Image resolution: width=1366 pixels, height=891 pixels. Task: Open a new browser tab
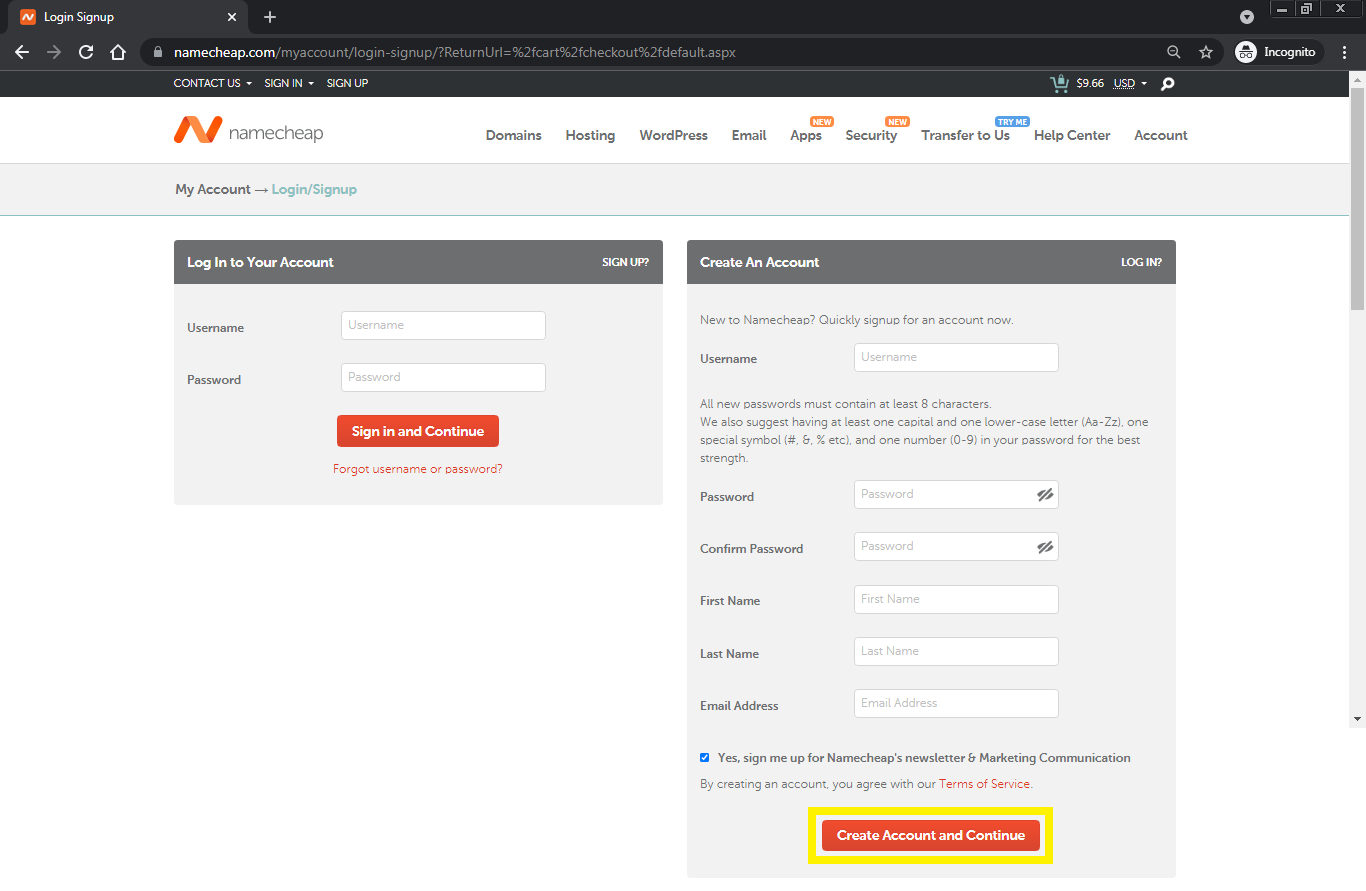click(x=270, y=17)
